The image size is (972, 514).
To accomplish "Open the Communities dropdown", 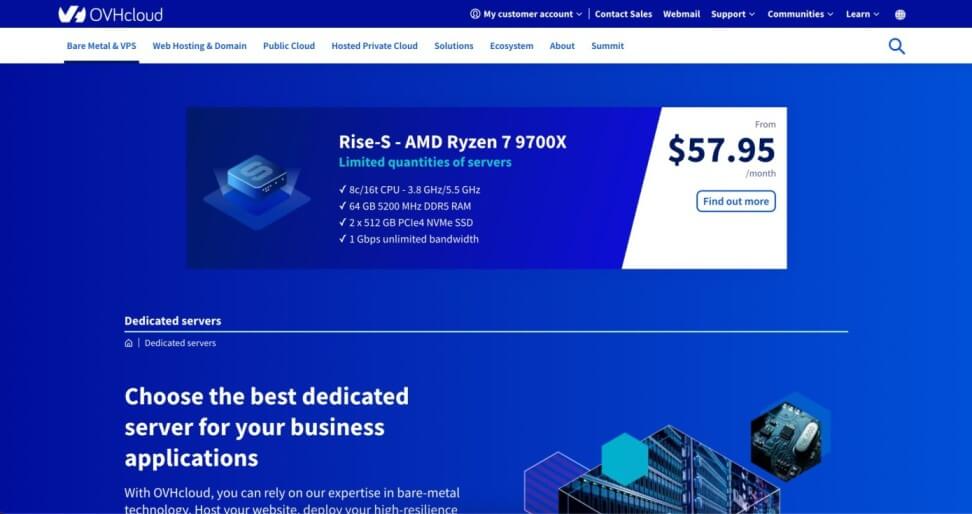I will pos(800,14).
